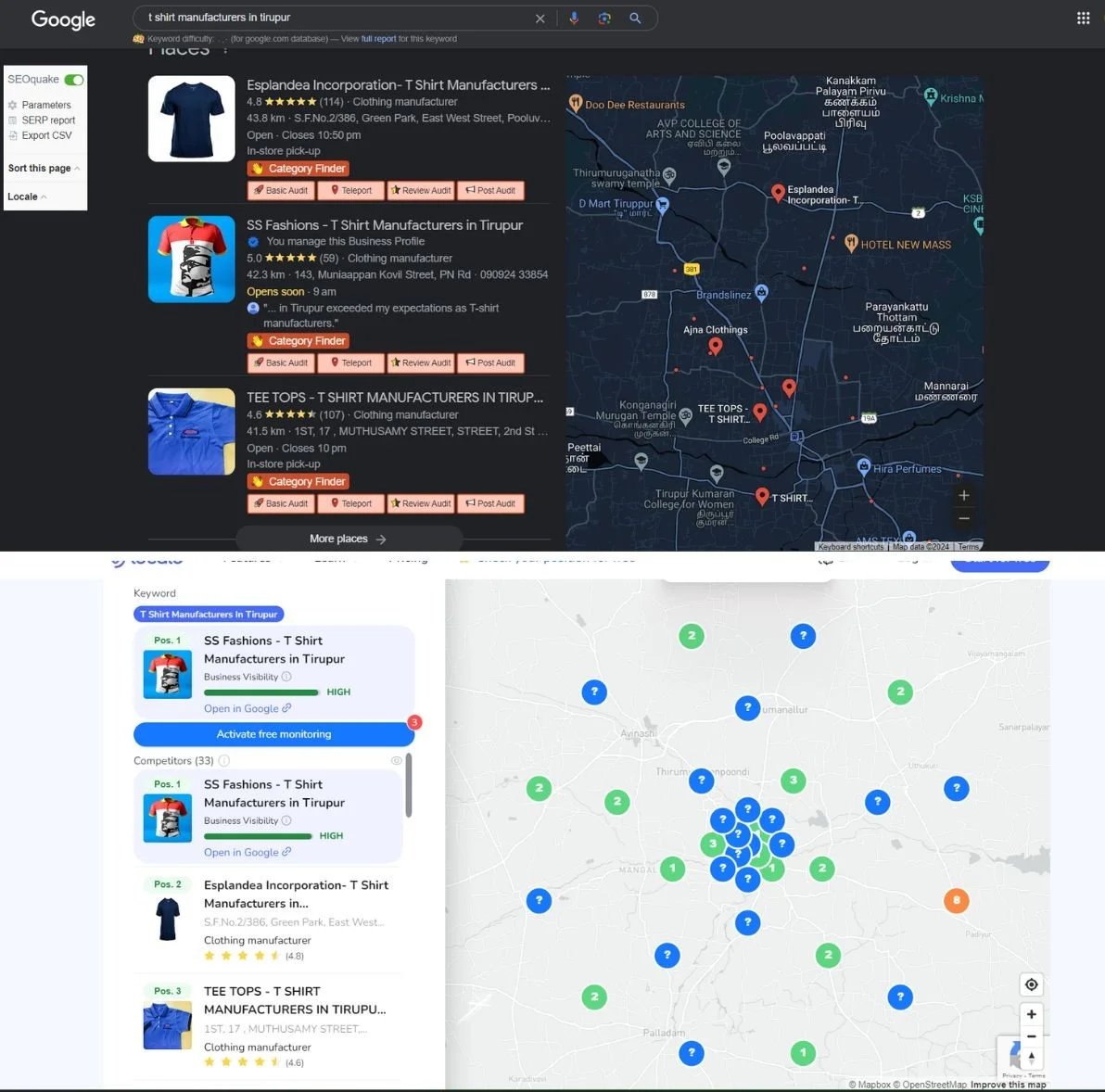
Task: Open Esplandea Incorporation listing title
Action: point(399,85)
